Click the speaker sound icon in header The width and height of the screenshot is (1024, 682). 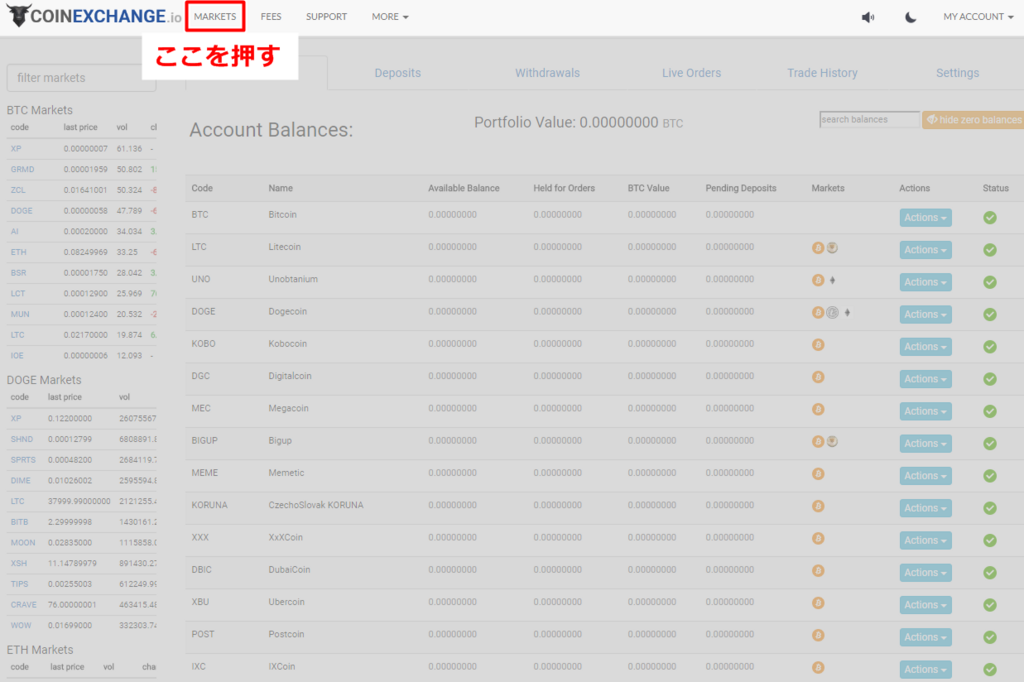point(868,17)
